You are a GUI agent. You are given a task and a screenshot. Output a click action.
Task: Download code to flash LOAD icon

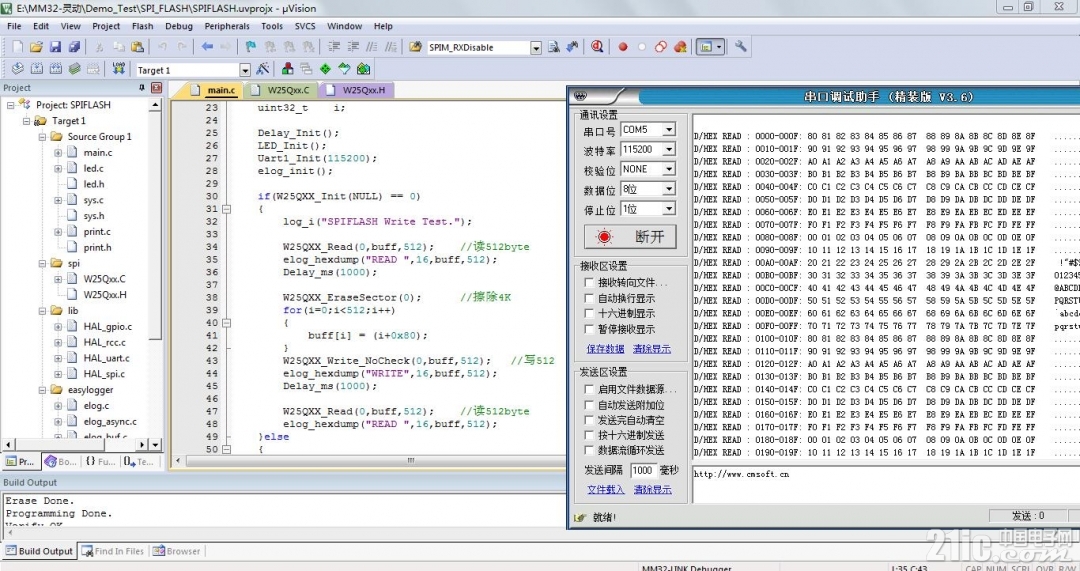point(118,69)
